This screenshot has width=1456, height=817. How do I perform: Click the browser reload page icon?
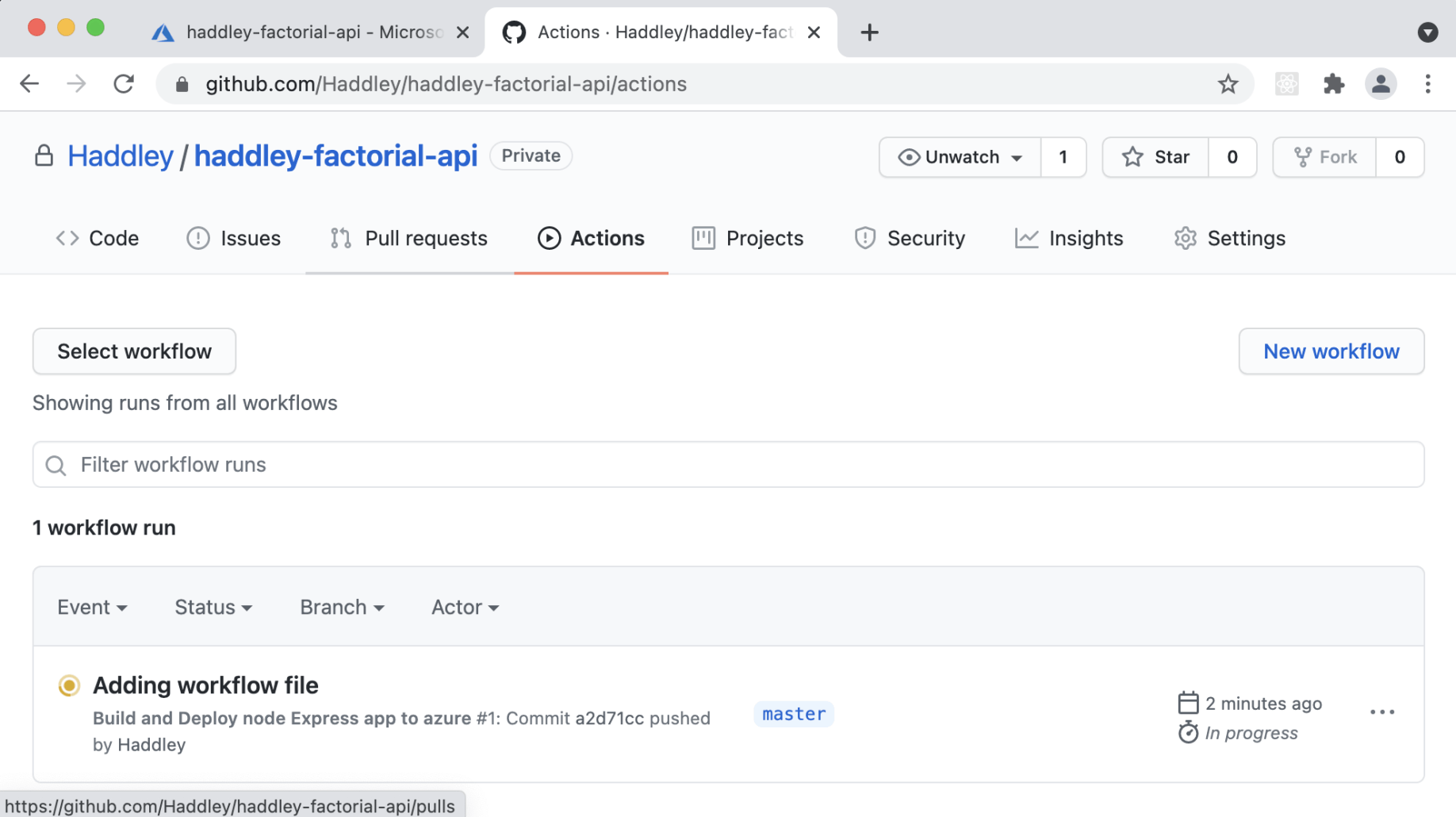pos(124,84)
